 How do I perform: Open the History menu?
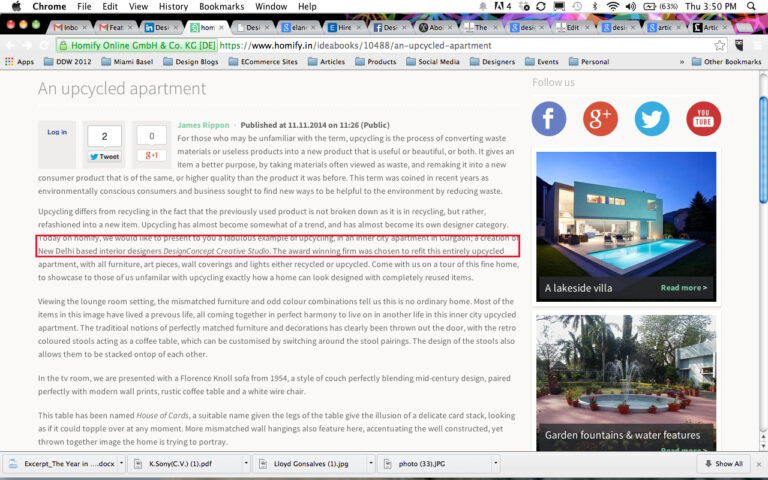point(173,6)
